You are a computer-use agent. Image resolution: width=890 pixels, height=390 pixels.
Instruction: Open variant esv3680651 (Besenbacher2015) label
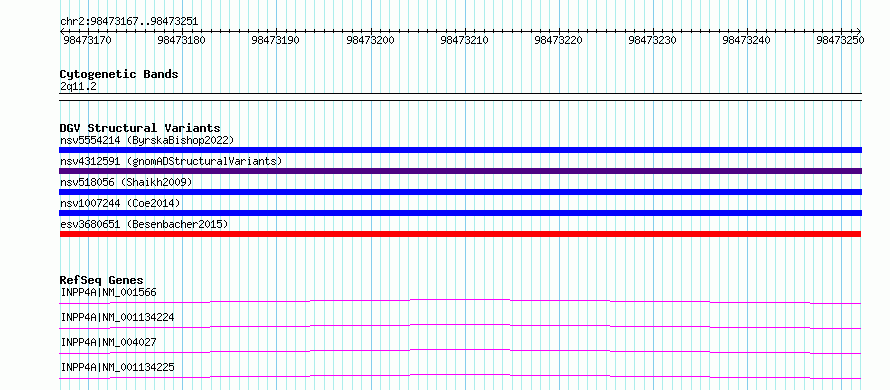(144, 224)
